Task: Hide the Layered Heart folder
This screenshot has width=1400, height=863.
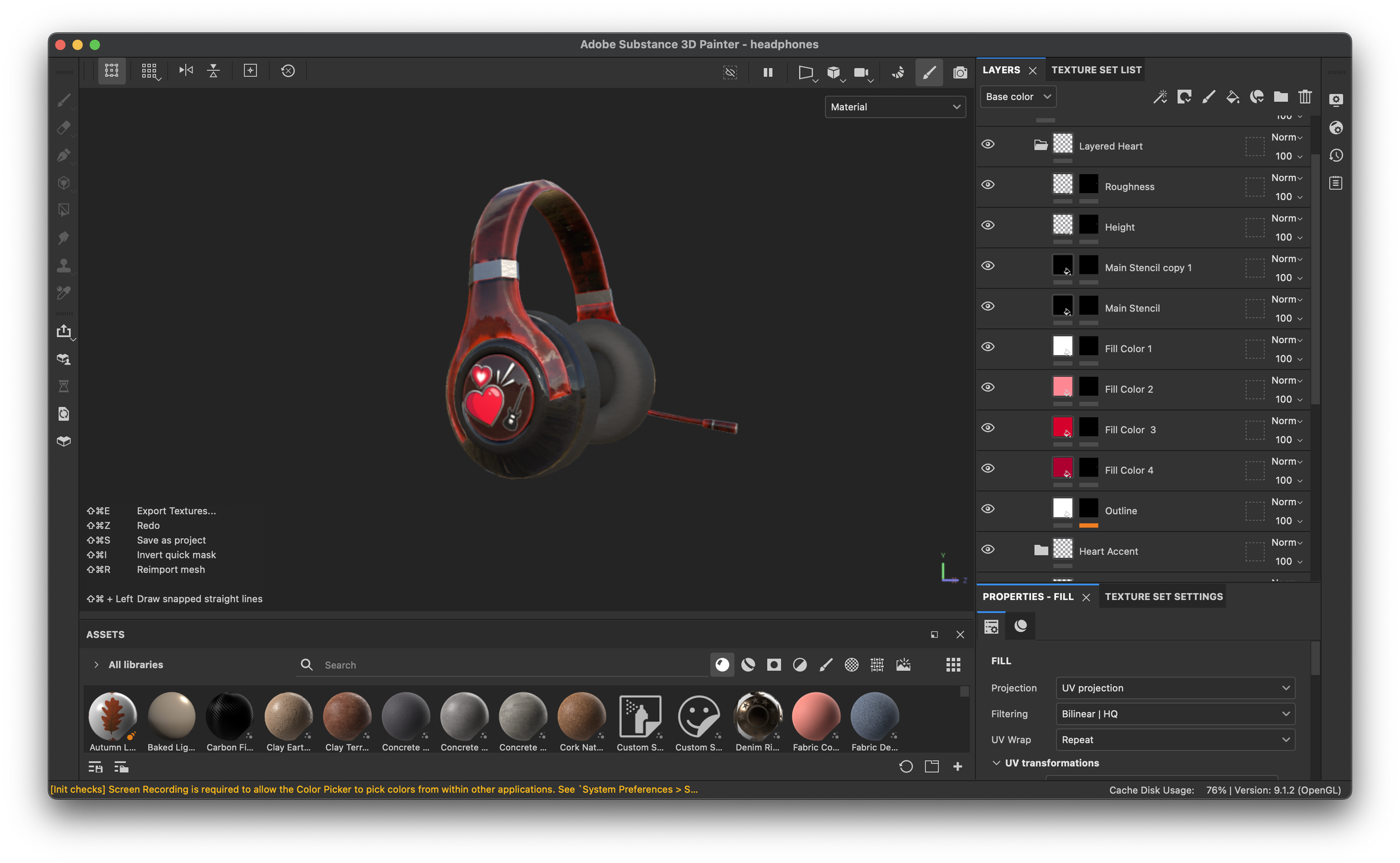Action: [988, 144]
